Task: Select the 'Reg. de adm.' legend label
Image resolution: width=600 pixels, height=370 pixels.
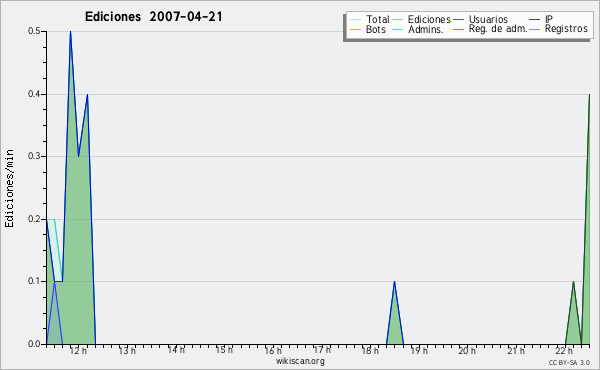Action: click(498, 29)
